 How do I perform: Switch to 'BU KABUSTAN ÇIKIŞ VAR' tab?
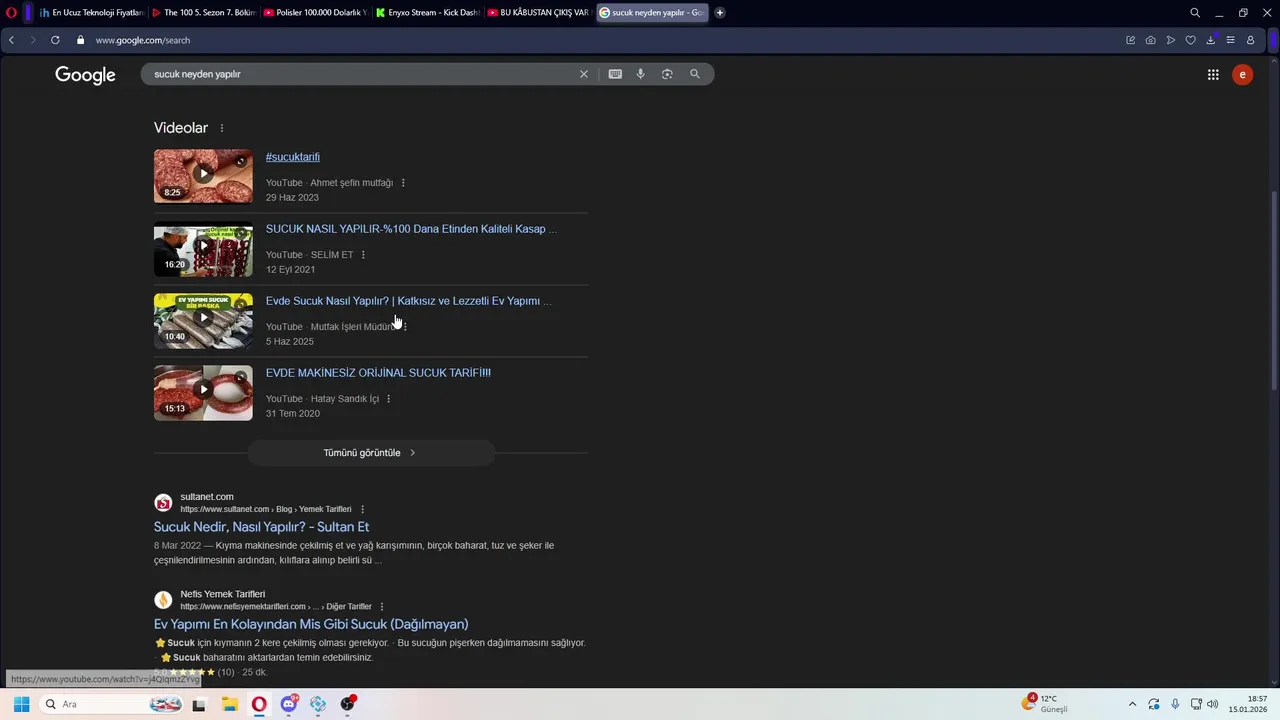tap(540, 13)
